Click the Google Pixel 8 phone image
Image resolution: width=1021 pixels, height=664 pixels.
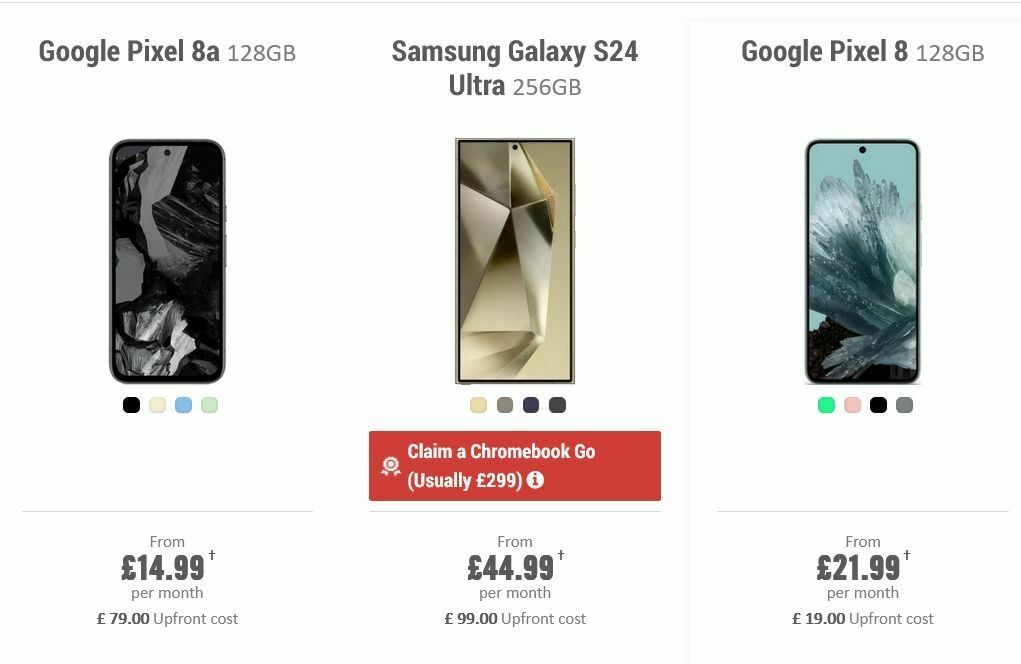tap(861, 260)
